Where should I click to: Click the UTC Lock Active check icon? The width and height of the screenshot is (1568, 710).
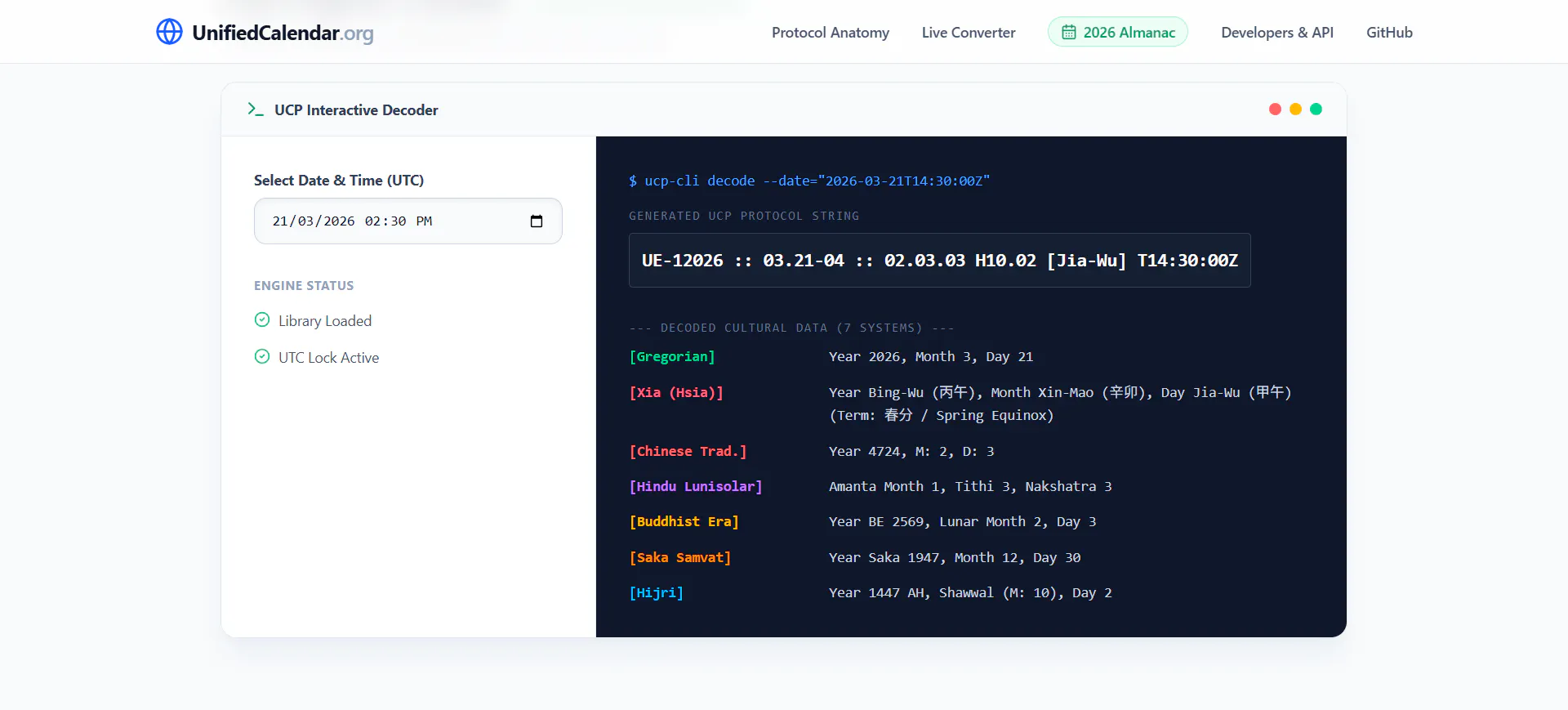click(x=262, y=356)
